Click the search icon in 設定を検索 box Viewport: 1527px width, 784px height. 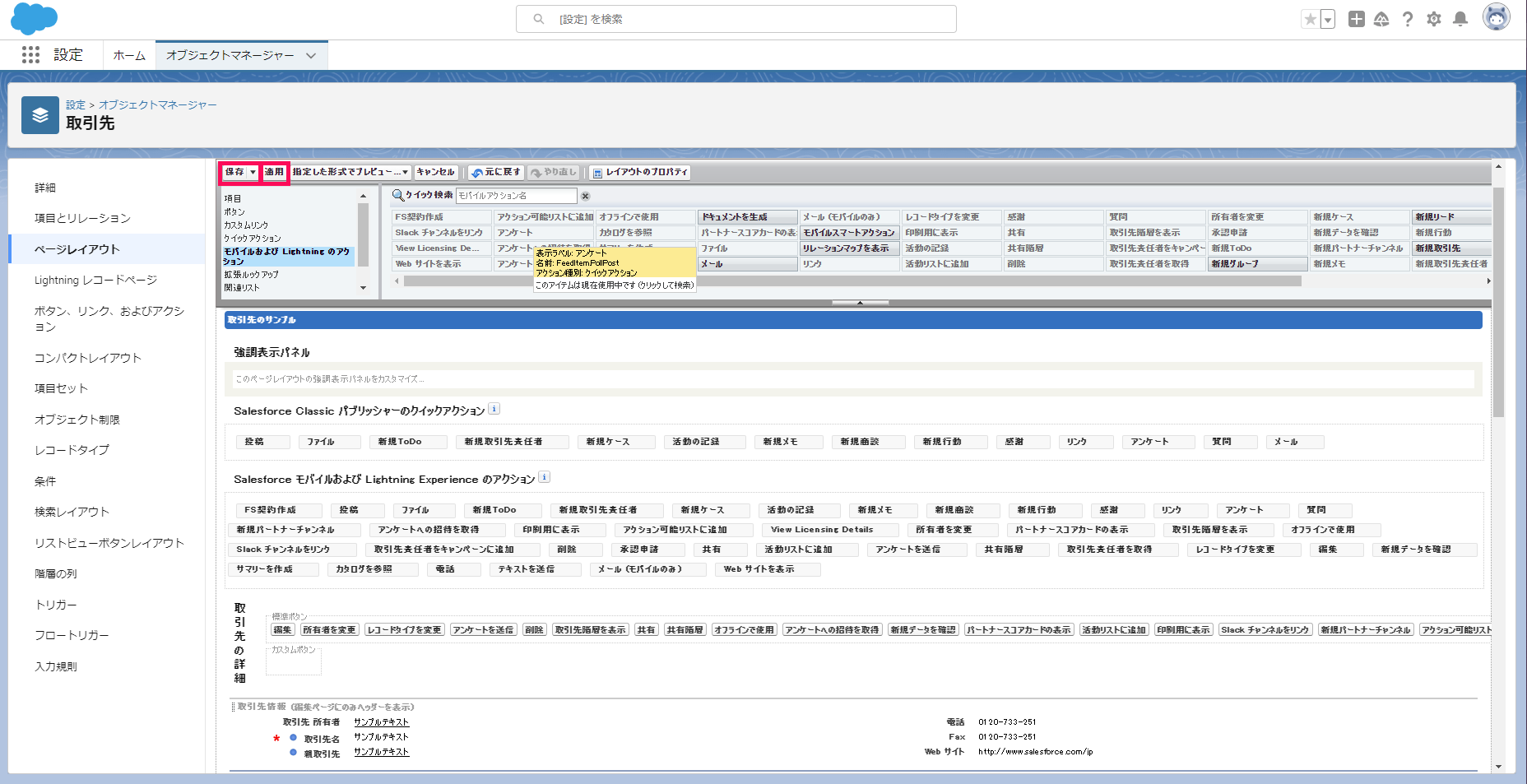coord(539,19)
